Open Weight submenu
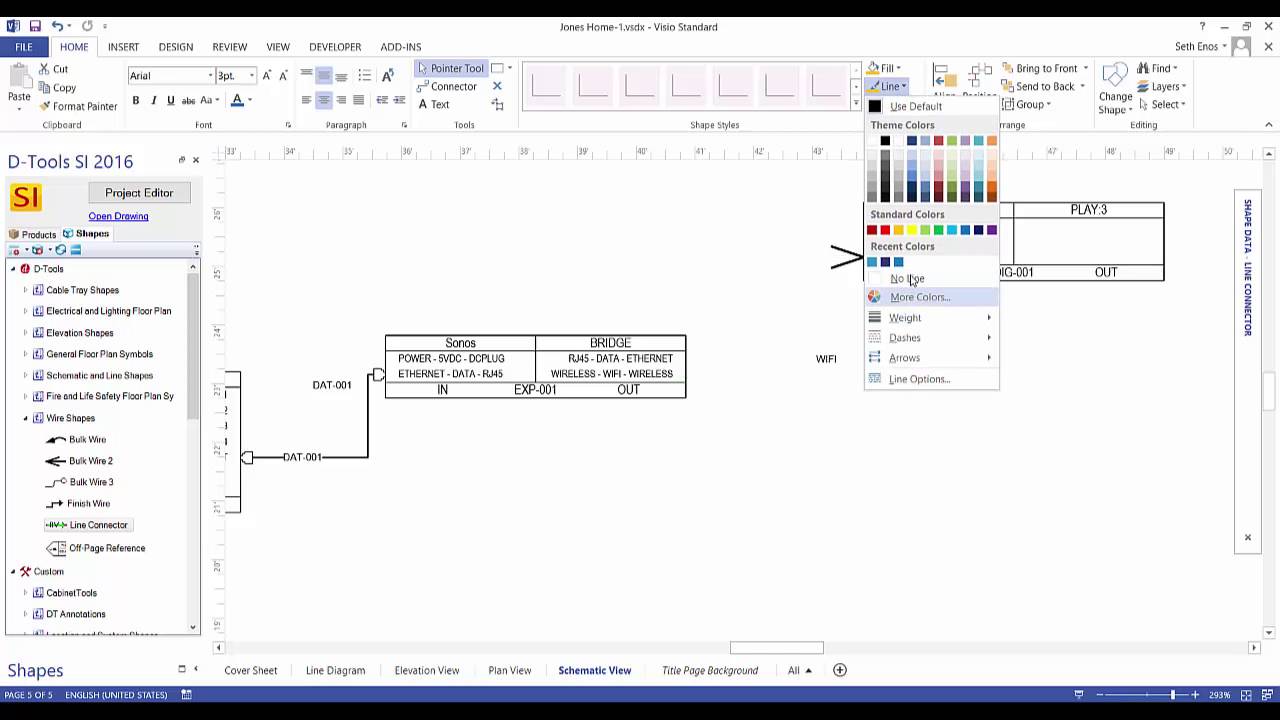 click(931, 318)
